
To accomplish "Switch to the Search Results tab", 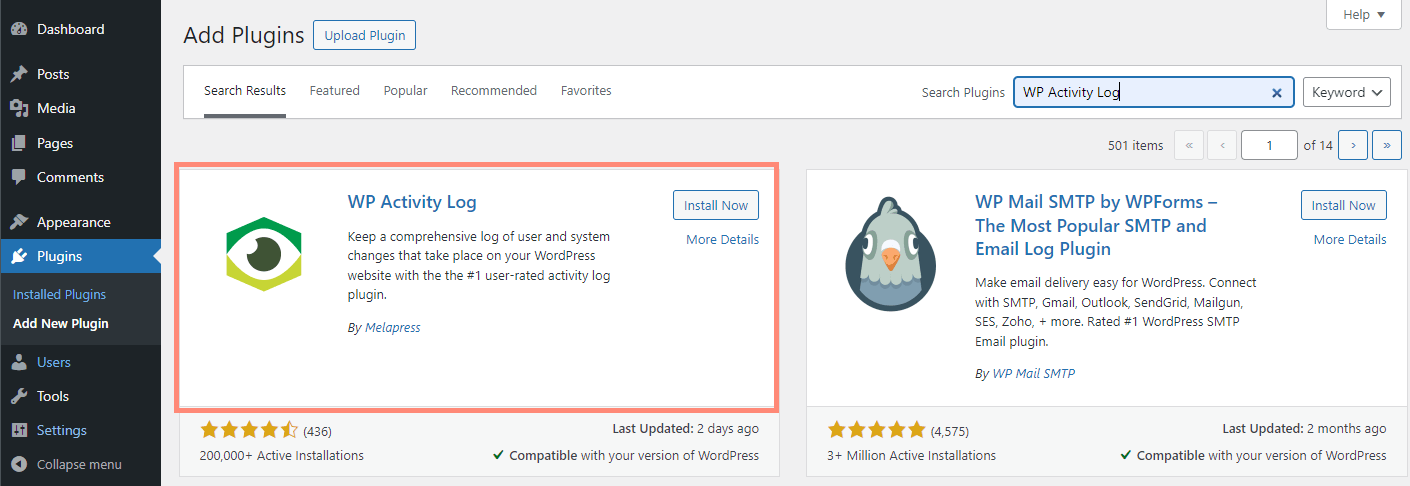I will pyautogui.click(x=245, y=90).
